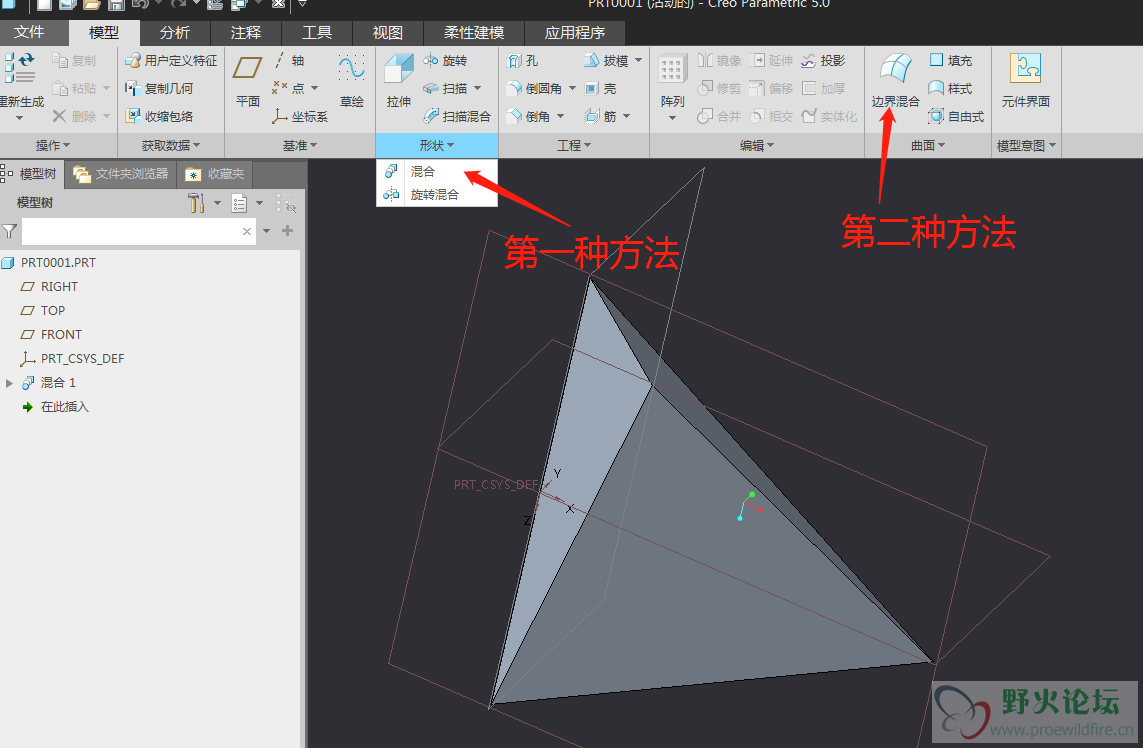Expand the 操作 group dropdown
This screenshot has width=1143, height=748.
52,145
